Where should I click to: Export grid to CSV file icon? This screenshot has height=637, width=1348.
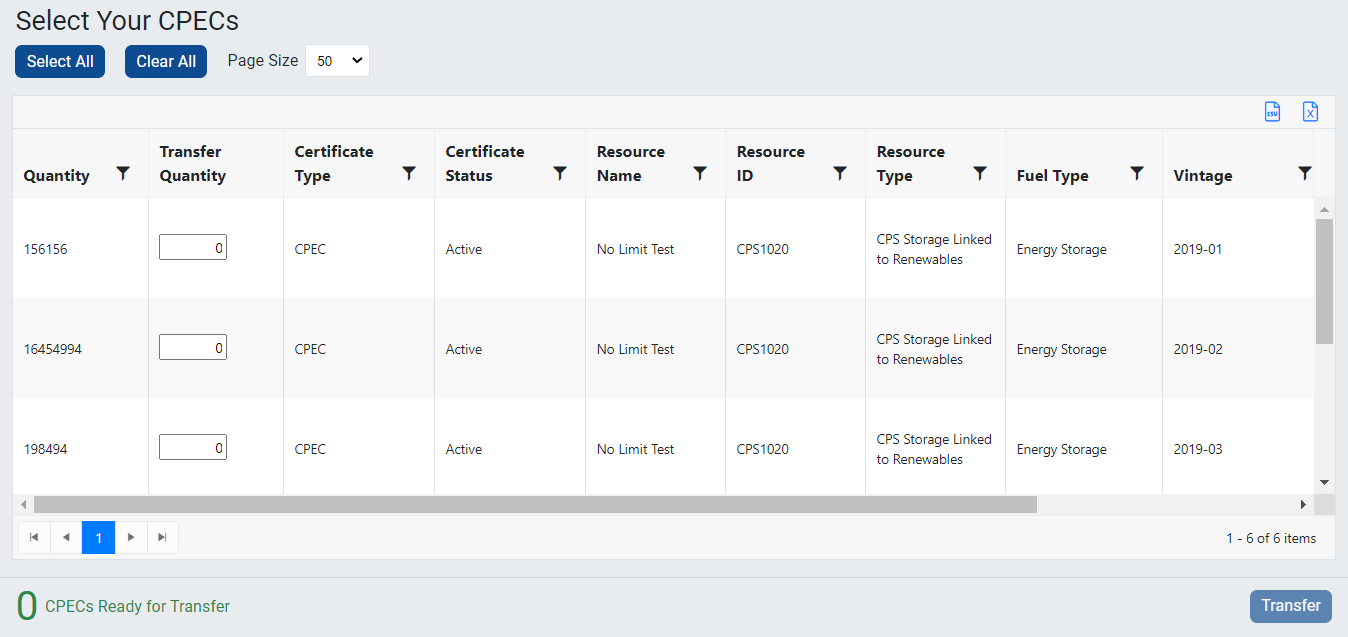click(1272, 112)
